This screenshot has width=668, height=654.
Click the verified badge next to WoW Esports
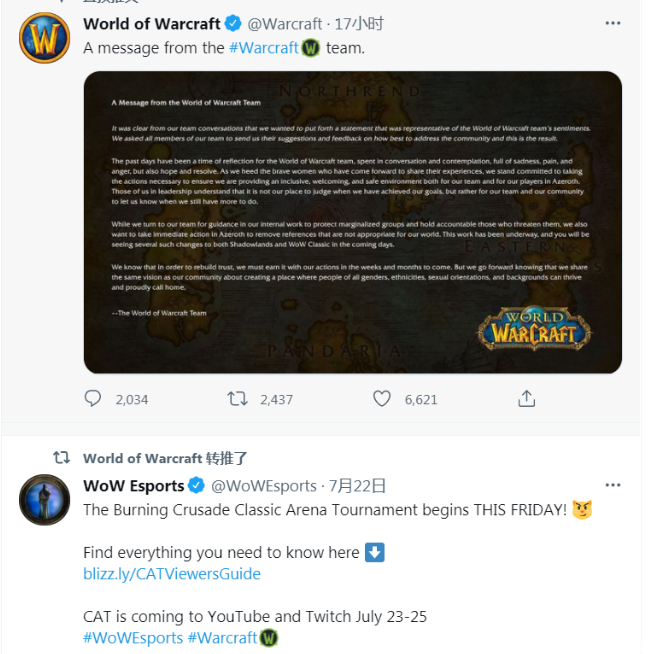(x=196, y=486)
